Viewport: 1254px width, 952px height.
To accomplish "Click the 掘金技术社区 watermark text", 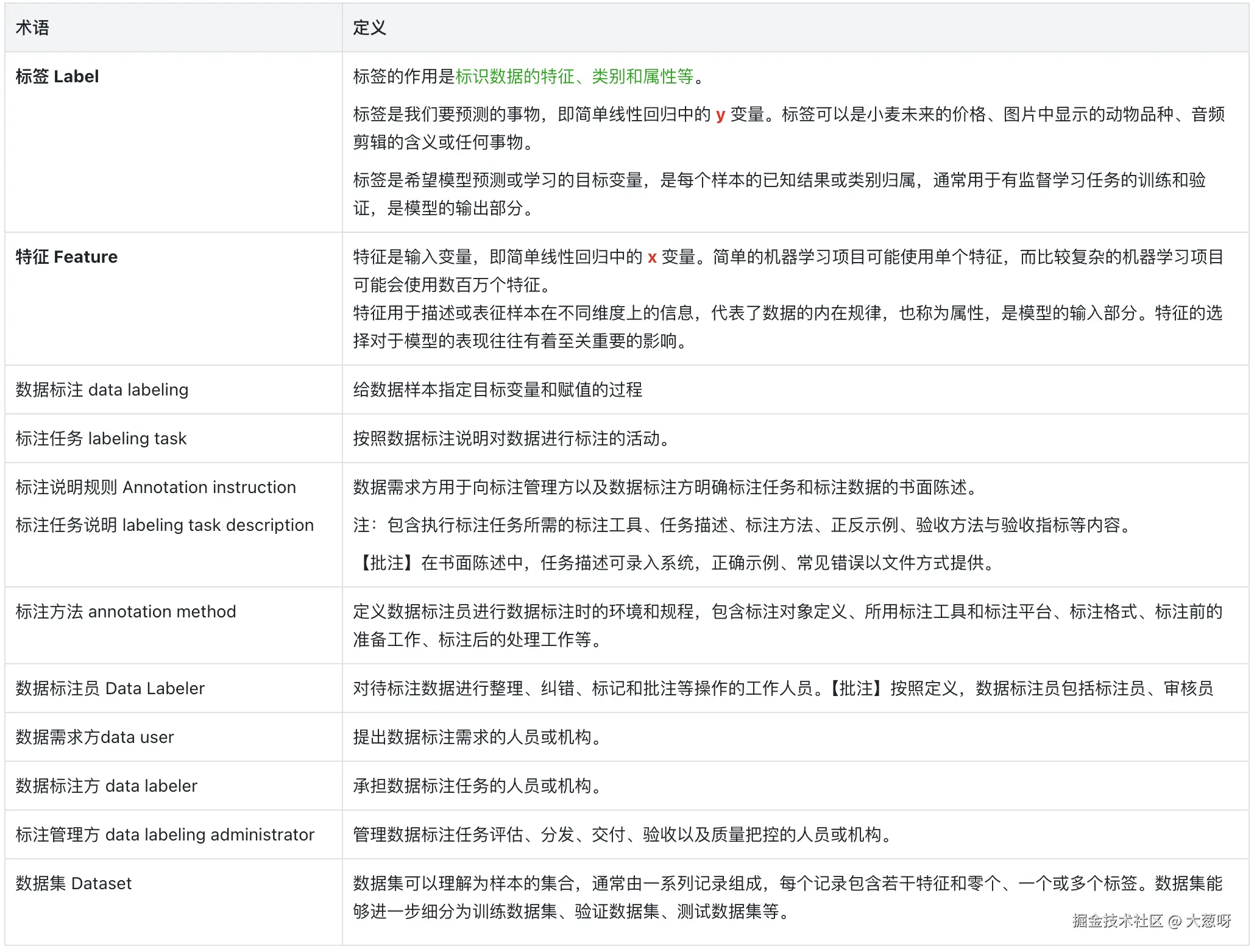I will point(1117,921).
